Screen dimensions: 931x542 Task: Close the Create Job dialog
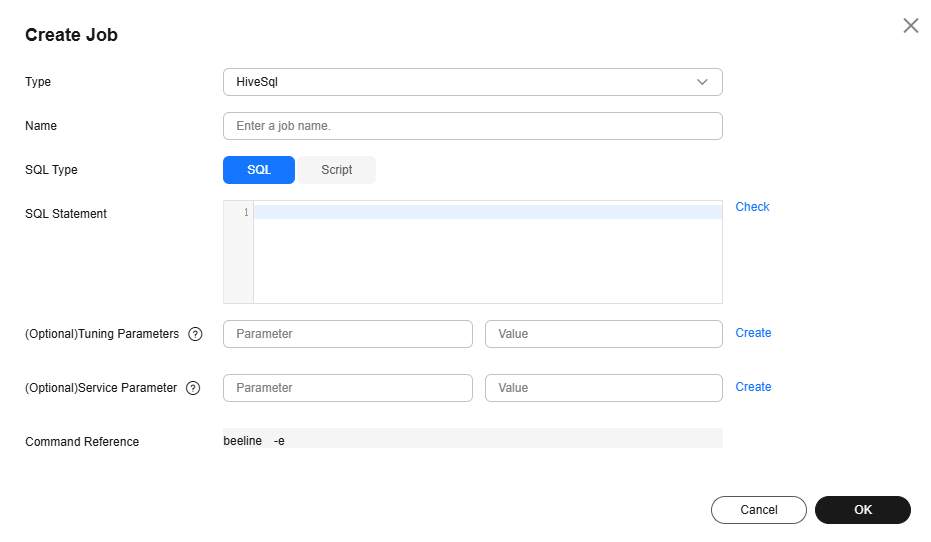[910, 26]
